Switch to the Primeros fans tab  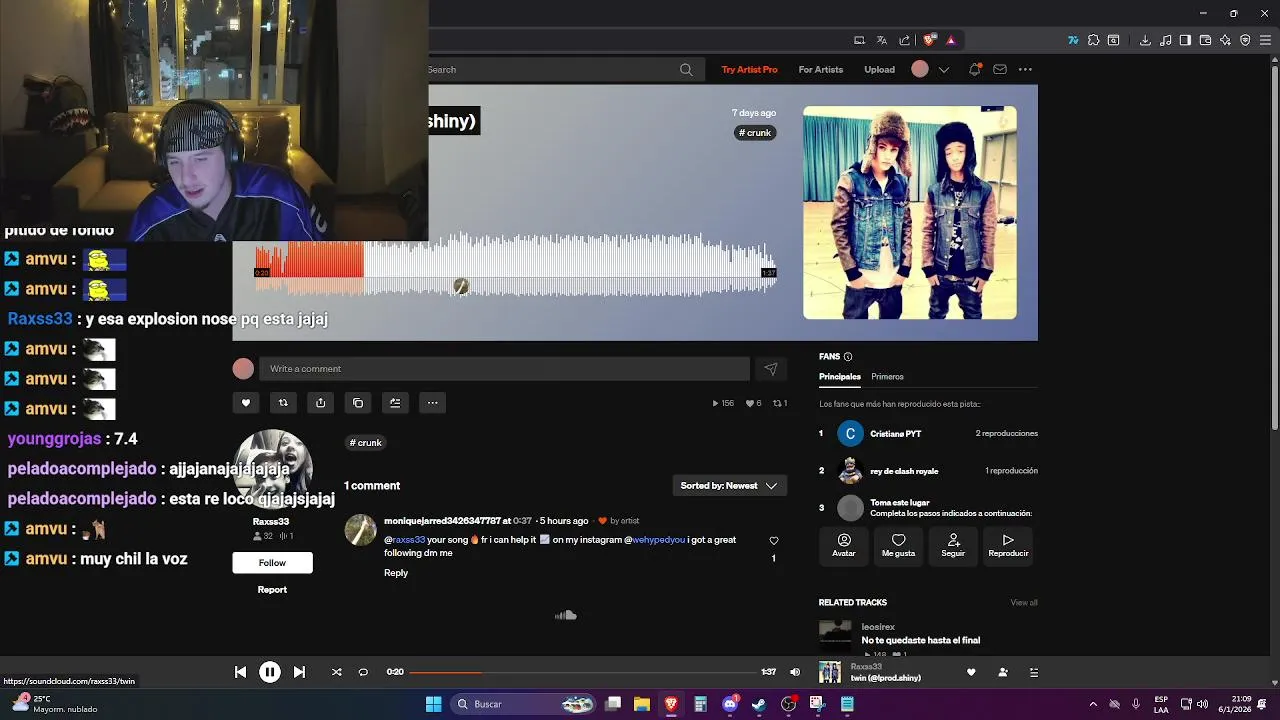click(887, 377)
